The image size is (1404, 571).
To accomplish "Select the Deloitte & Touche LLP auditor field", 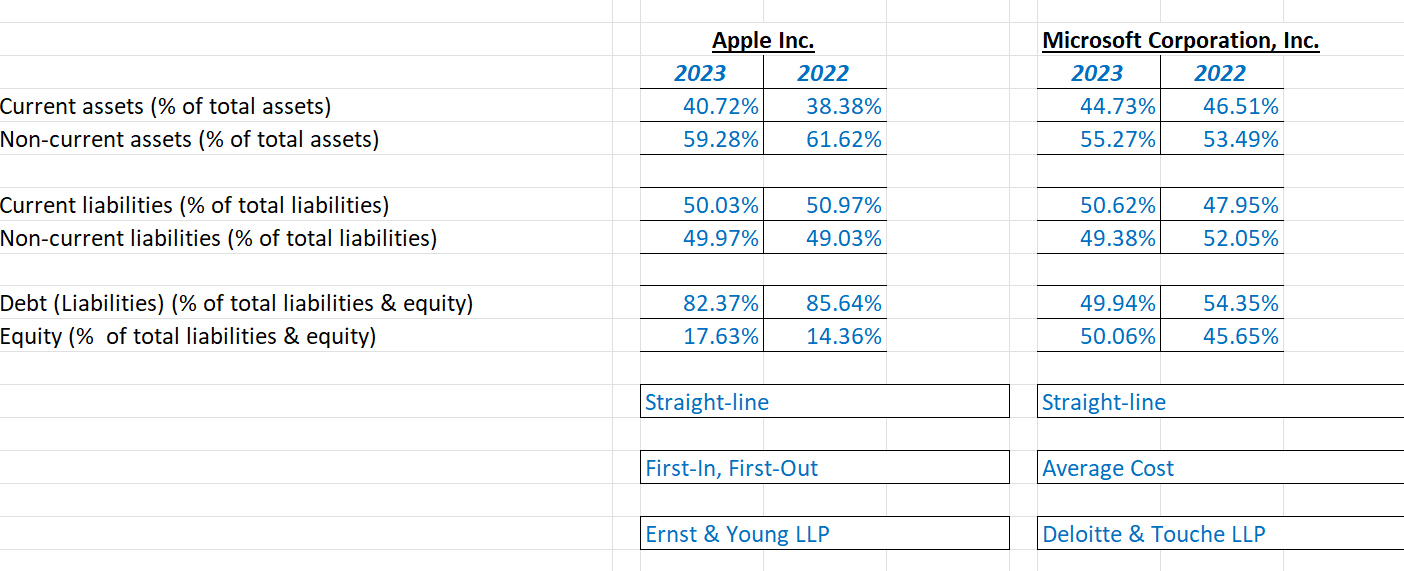I will 1221,534.
